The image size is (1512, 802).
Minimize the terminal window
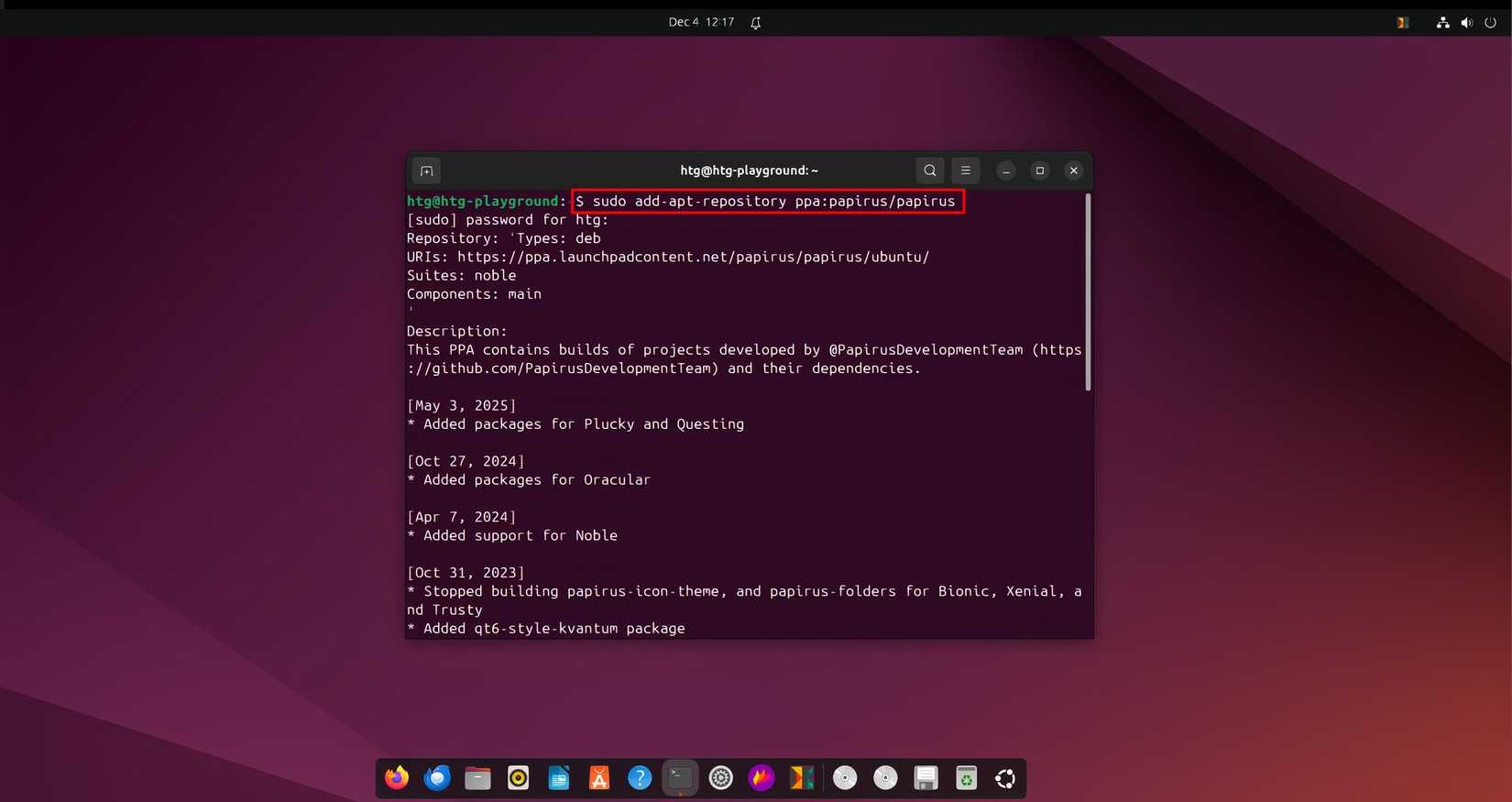point(1006,170)
